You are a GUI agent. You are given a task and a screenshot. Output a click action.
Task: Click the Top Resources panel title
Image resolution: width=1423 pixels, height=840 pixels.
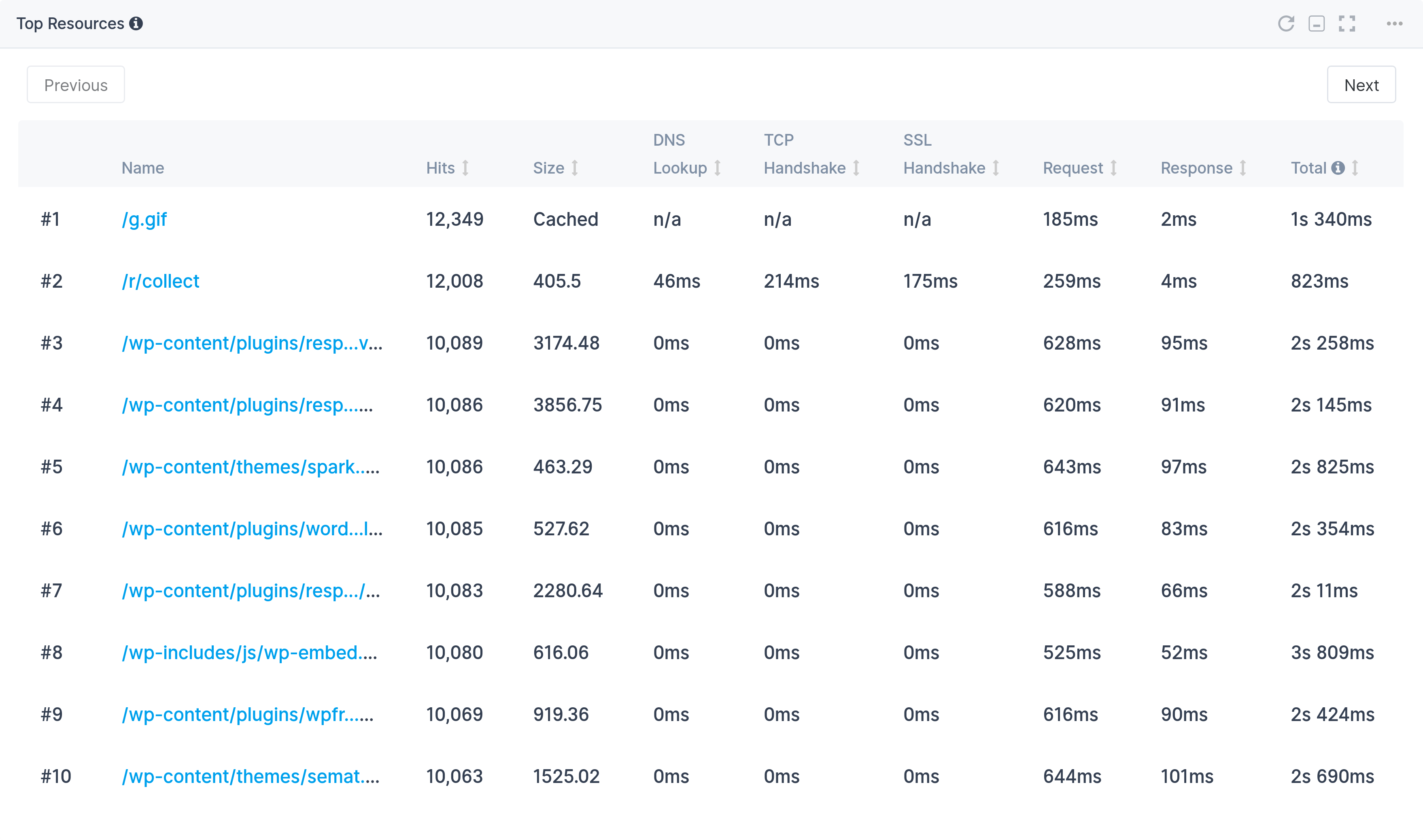pyautogui.click(x=70, y=23)
